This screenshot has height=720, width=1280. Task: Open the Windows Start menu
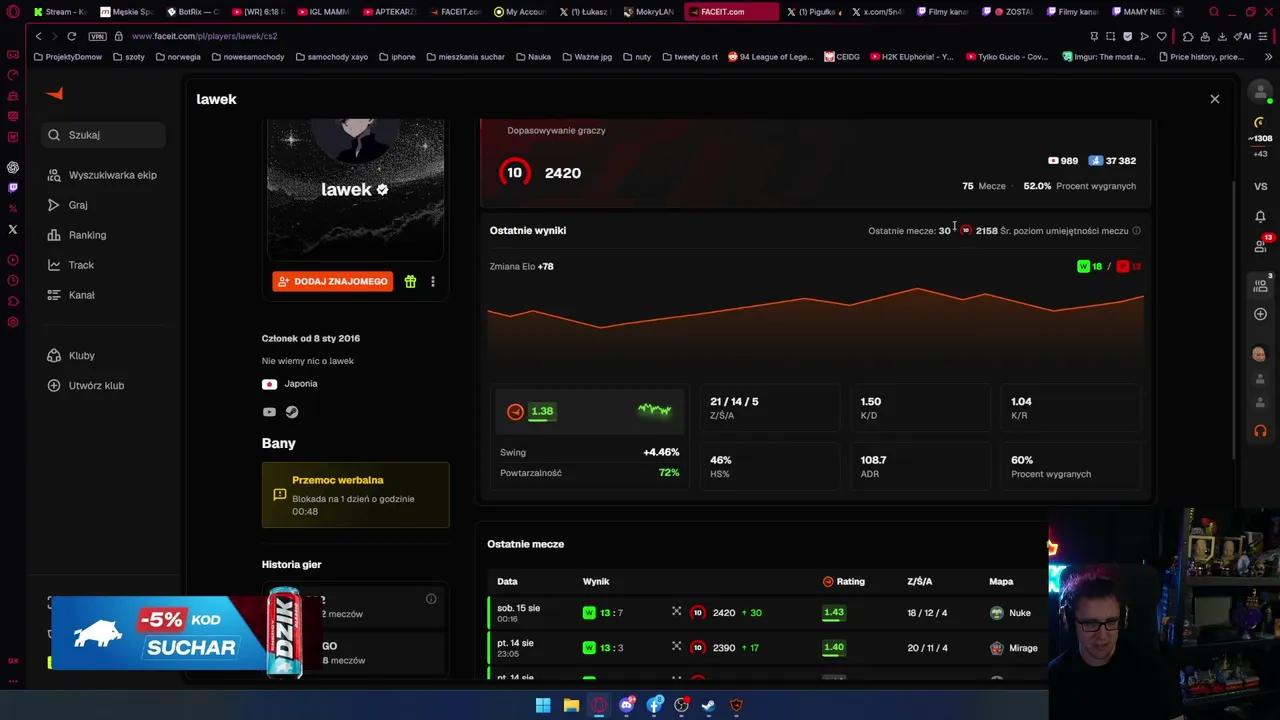543,705
